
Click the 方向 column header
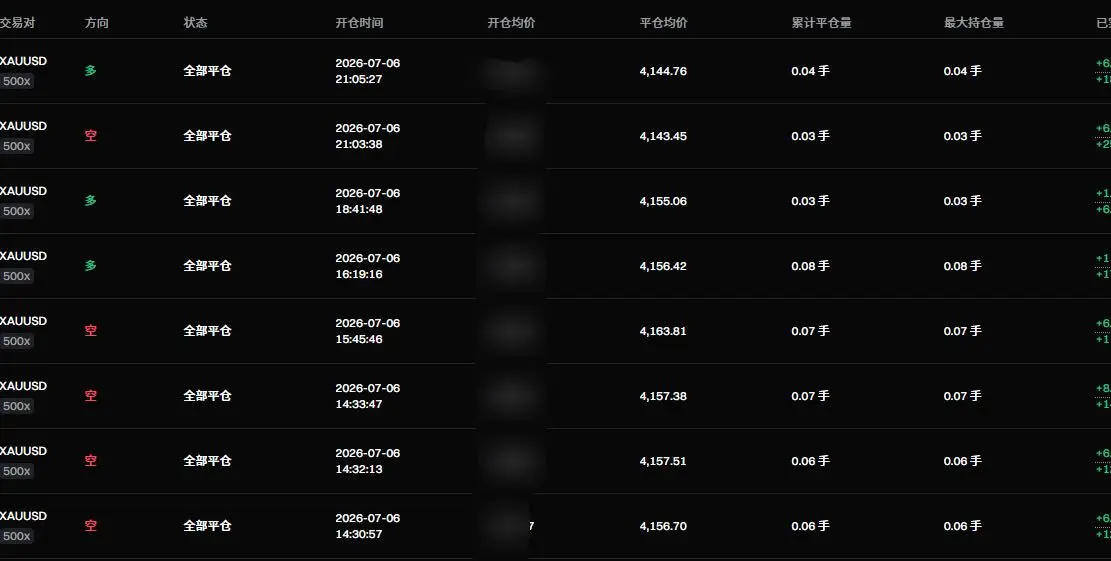[97, 23]
